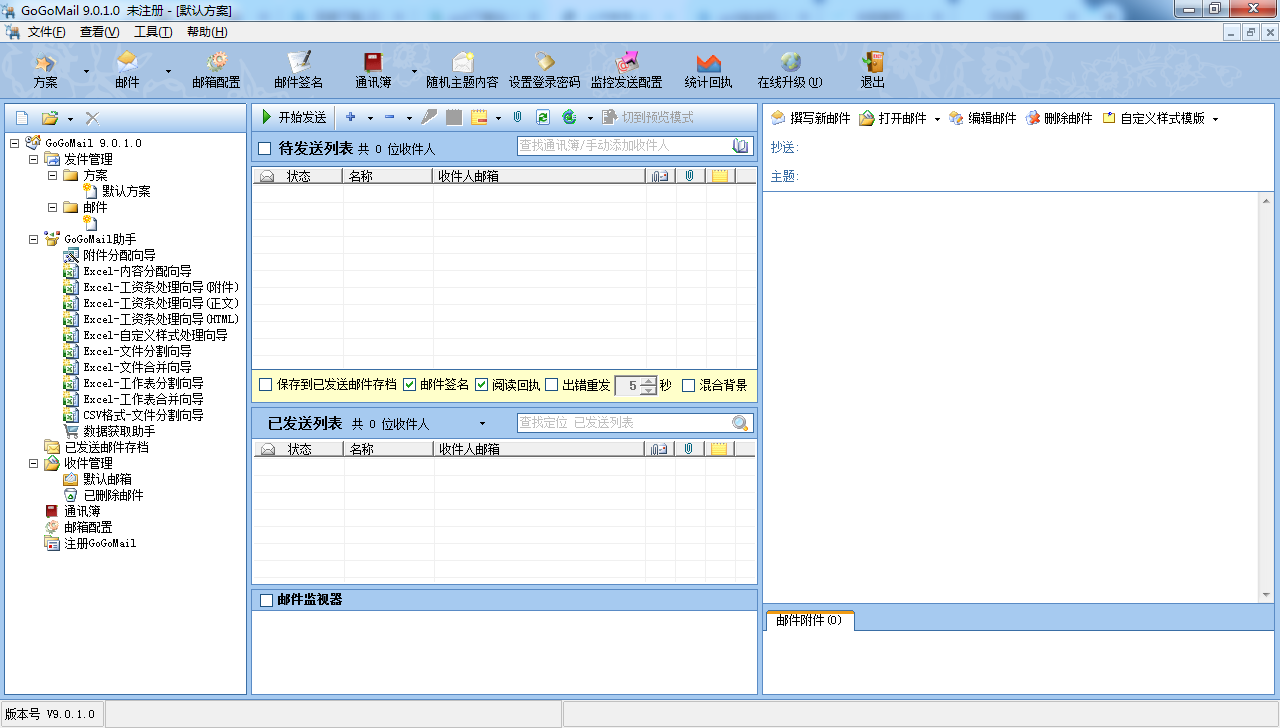
Task: Click 删除邮件 delete mail button
Action: (x=1058, y=118)
